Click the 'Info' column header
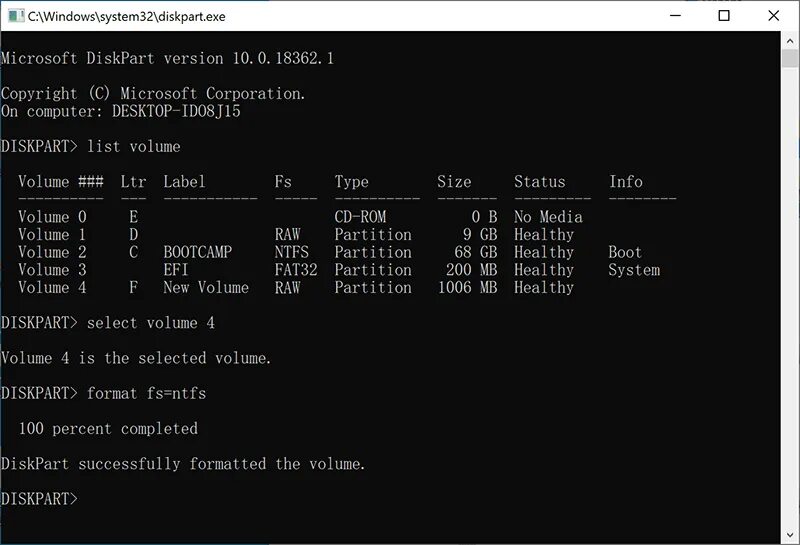Image resolution: width=800 pixels, height=545 pixels. pyautogui.click(x=626, y=182)
